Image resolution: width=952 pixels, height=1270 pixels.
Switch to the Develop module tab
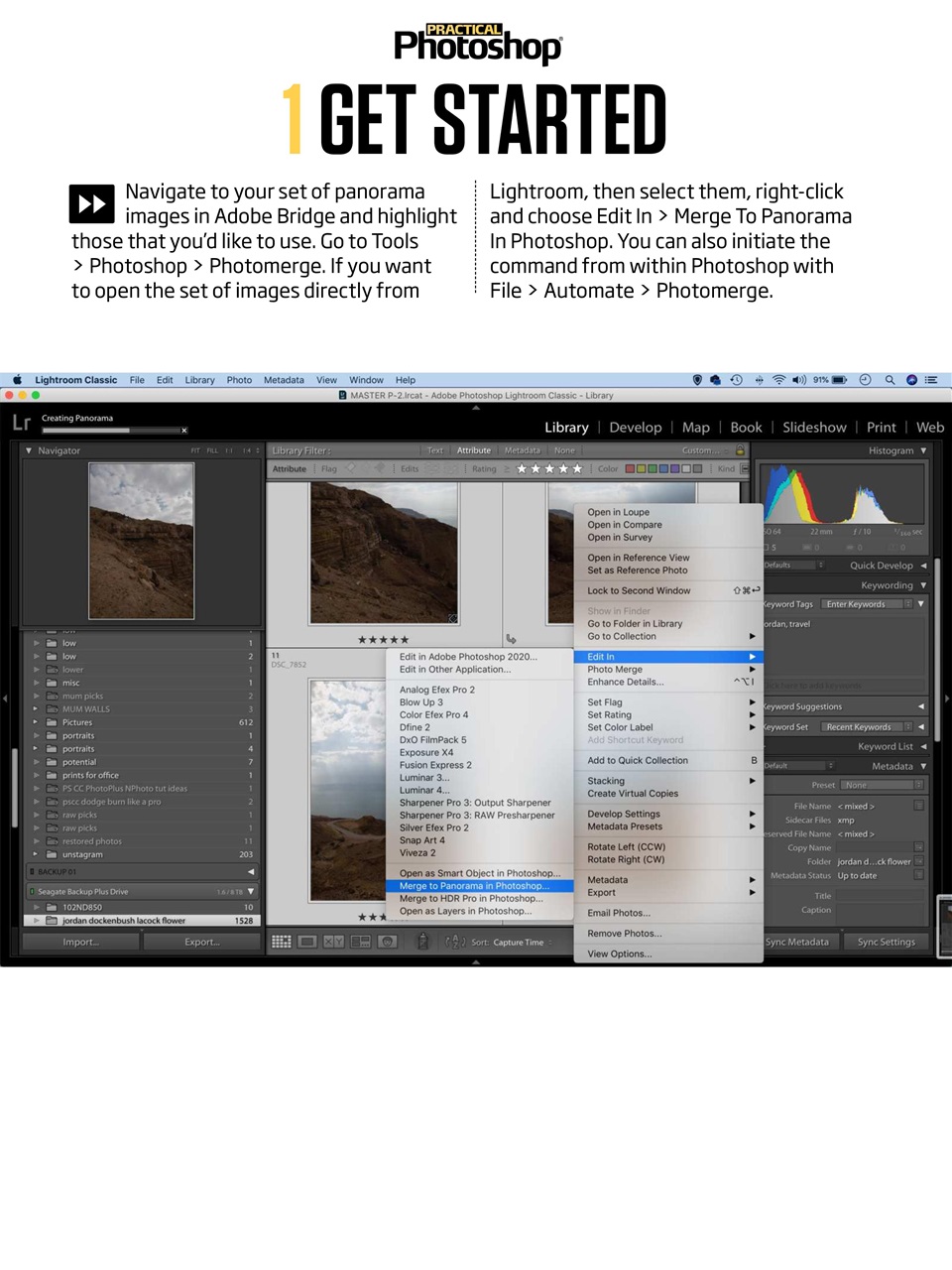pyautogui.click(x=636, y=427)
